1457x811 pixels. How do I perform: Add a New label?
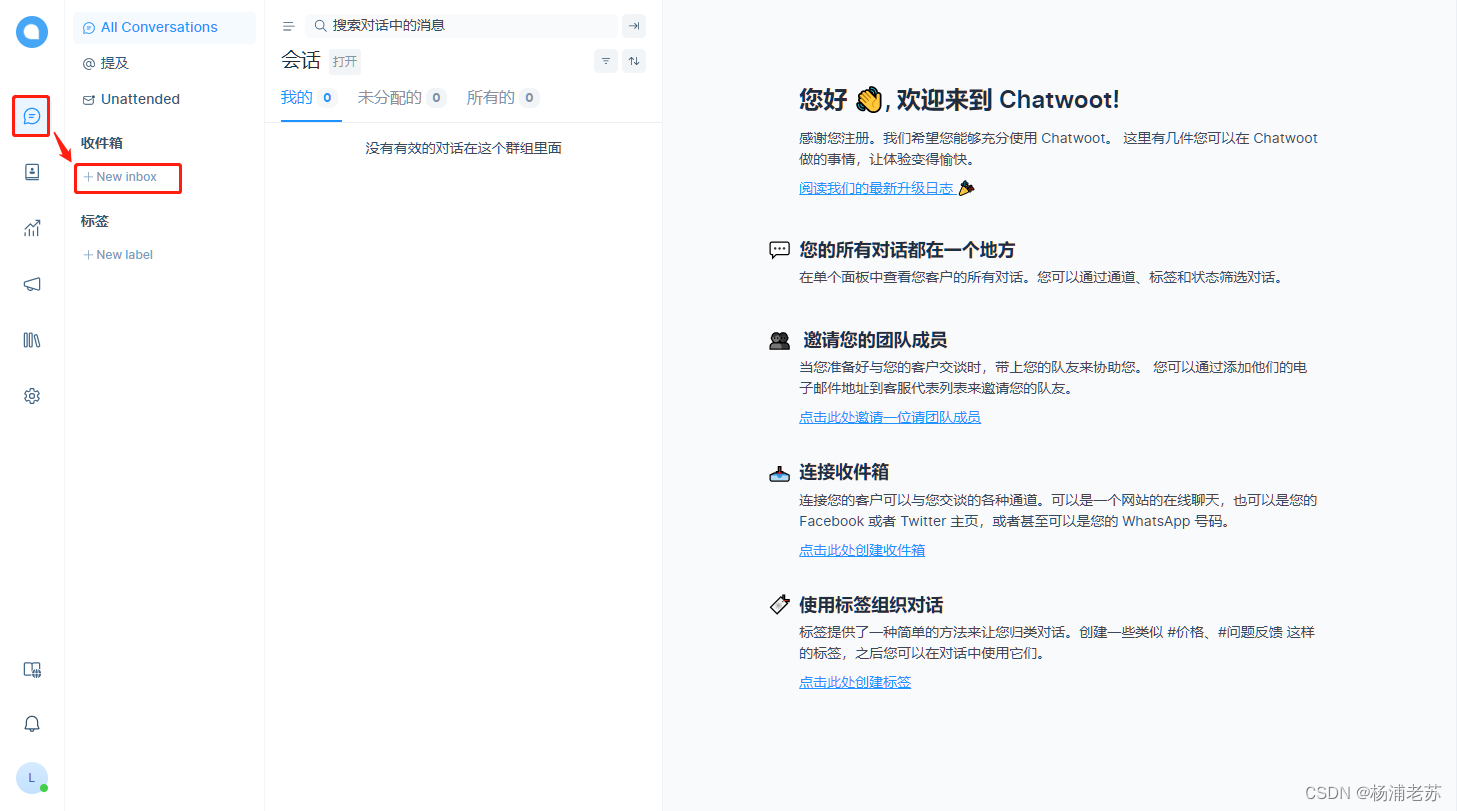pos(118,255)
